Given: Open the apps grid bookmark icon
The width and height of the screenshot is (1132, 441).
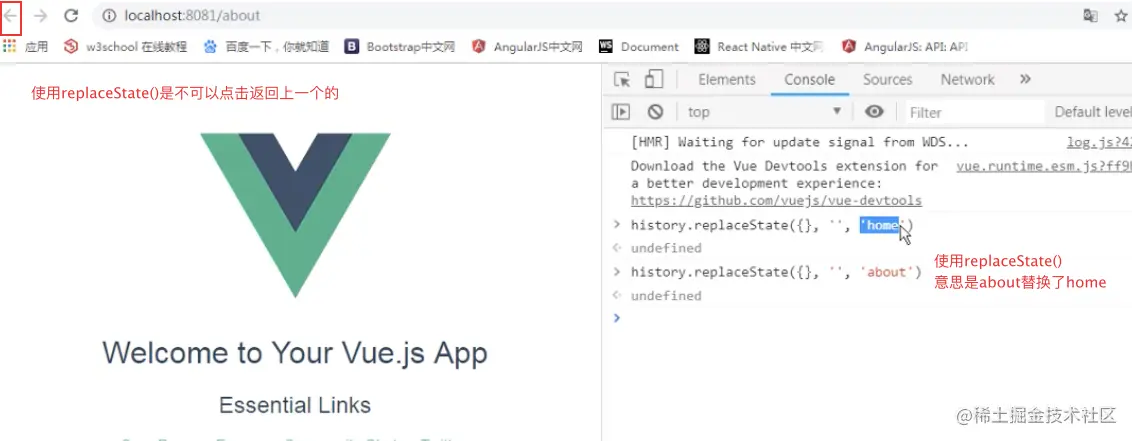Looking at the screenshot, I should coord(9,46).
